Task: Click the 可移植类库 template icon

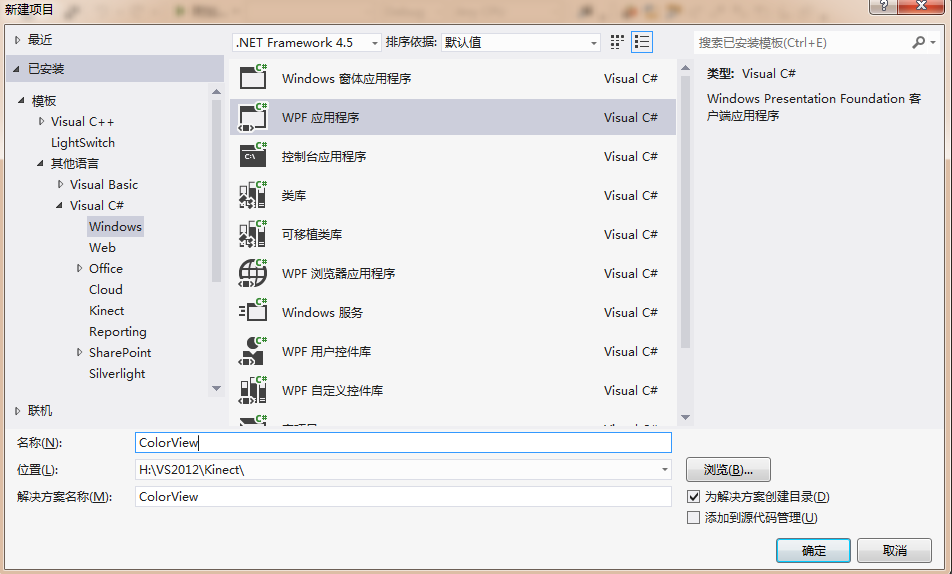Action: (x=253, y=234)
